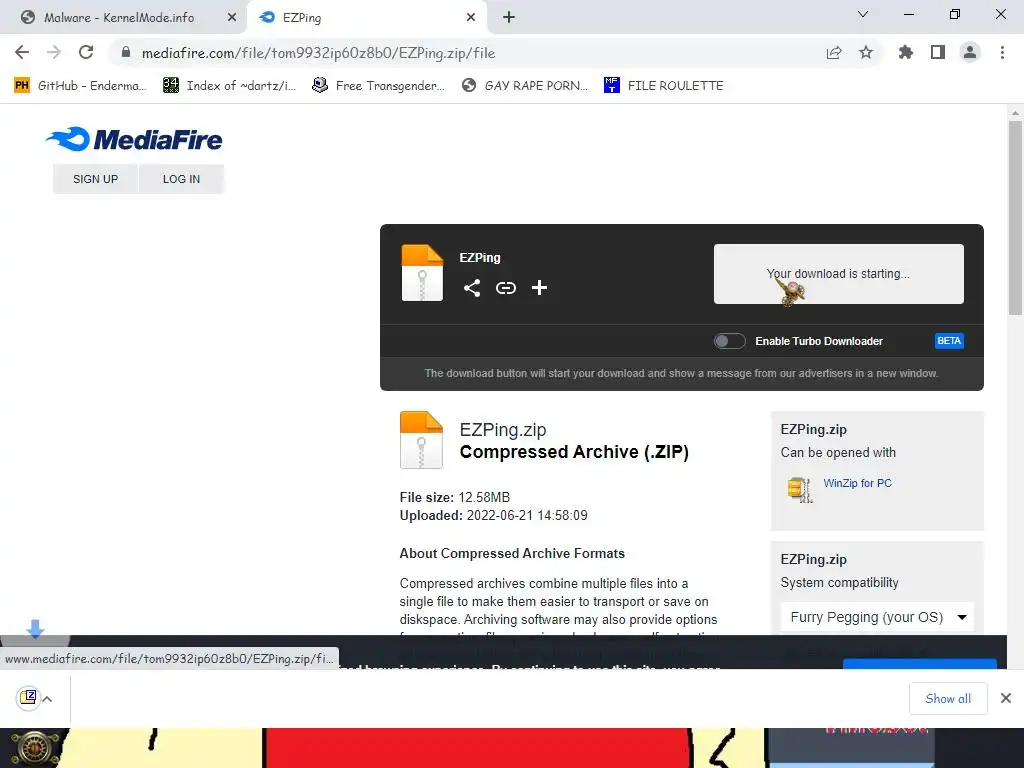Click the blue download arrow indicator
1024x768 pixels.
(x=35, y=628)
